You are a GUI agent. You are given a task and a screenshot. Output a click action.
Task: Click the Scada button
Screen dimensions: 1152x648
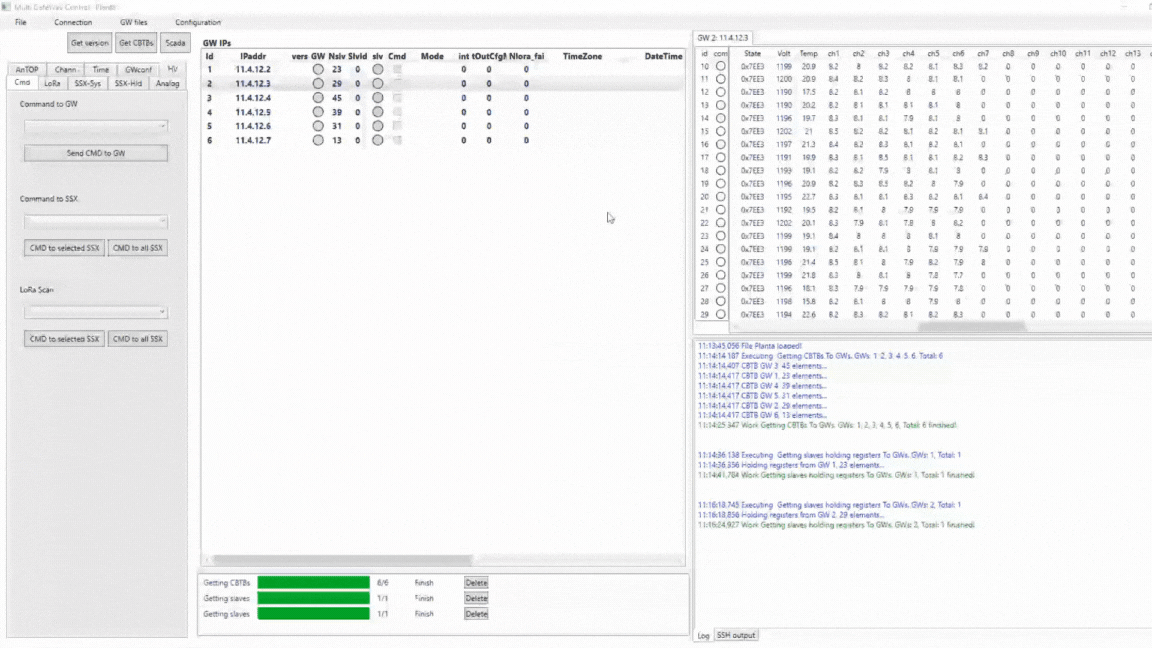(176, 43)
